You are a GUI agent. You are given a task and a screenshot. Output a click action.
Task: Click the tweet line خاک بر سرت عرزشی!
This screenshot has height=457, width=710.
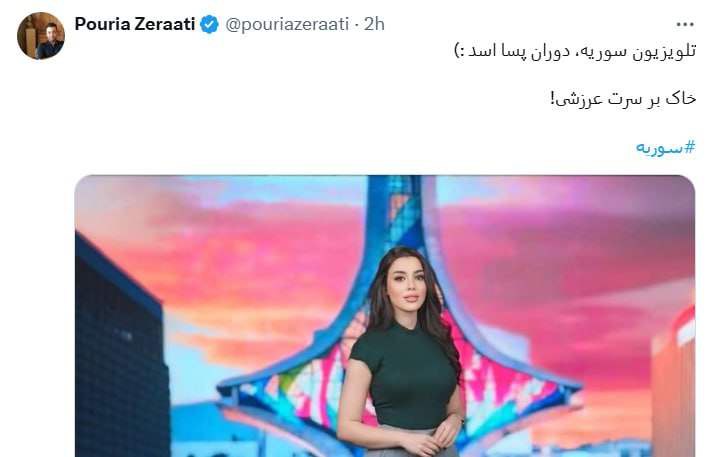point(623,99)
